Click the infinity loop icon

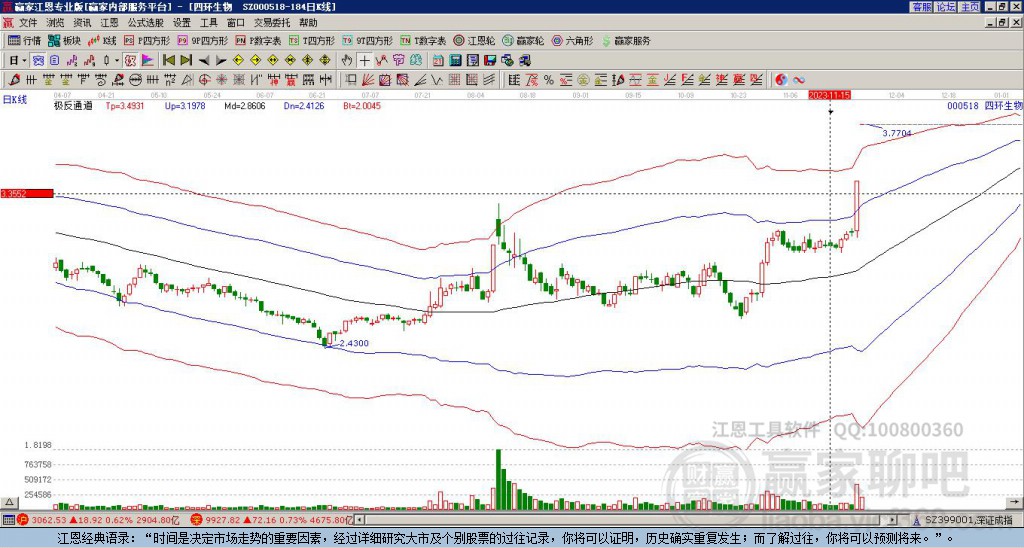(x=799, y=80)
